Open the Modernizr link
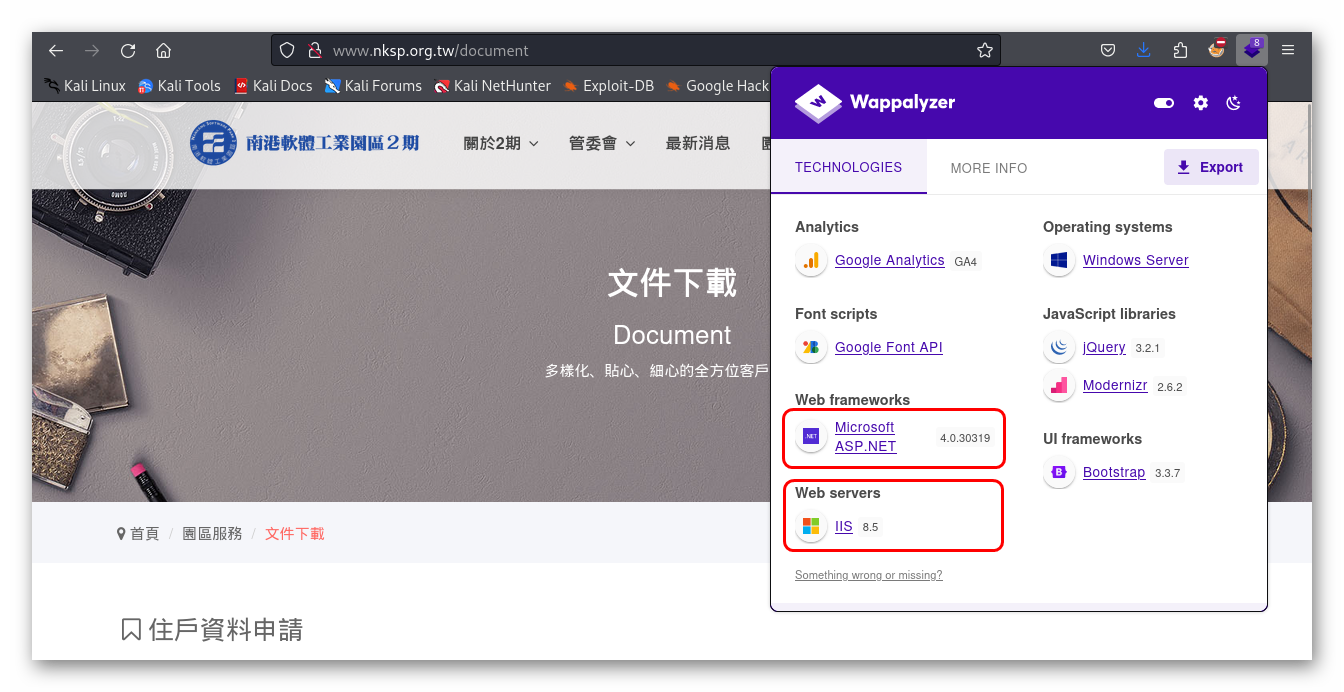Viewport: 1344px width, 692px height. pos(1115,386)
